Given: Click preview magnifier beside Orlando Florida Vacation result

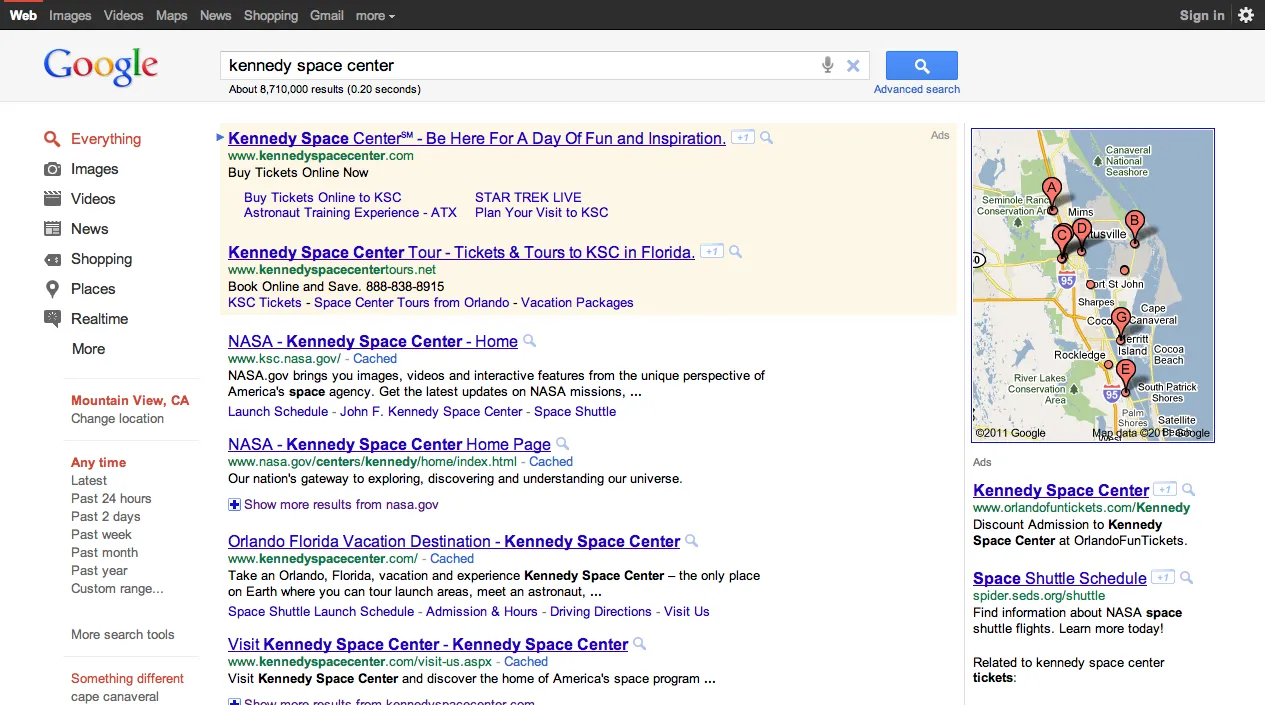Looking at the screenshot, I should coord(692,541).
